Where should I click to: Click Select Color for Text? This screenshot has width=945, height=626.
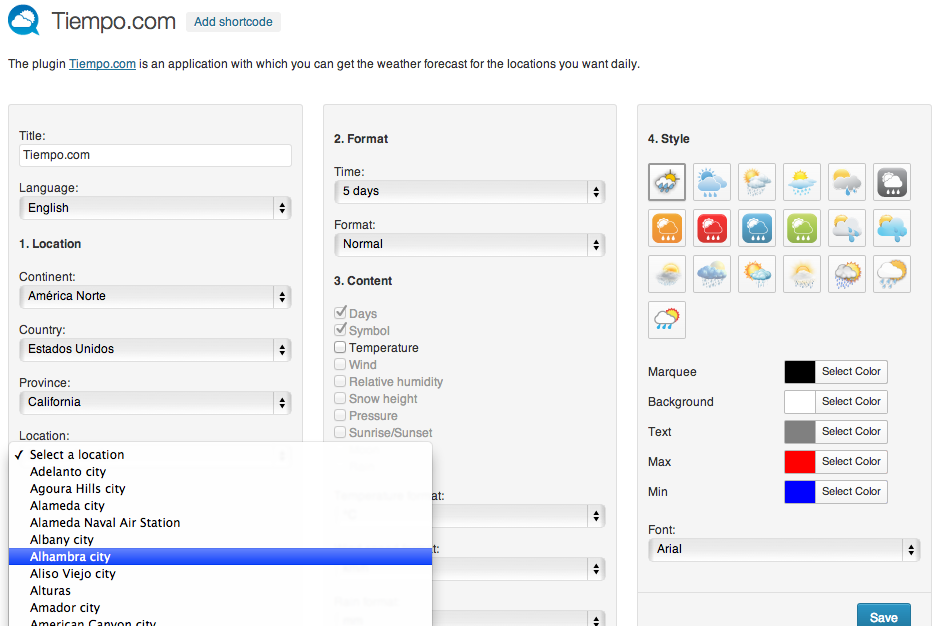click(851, 431)
